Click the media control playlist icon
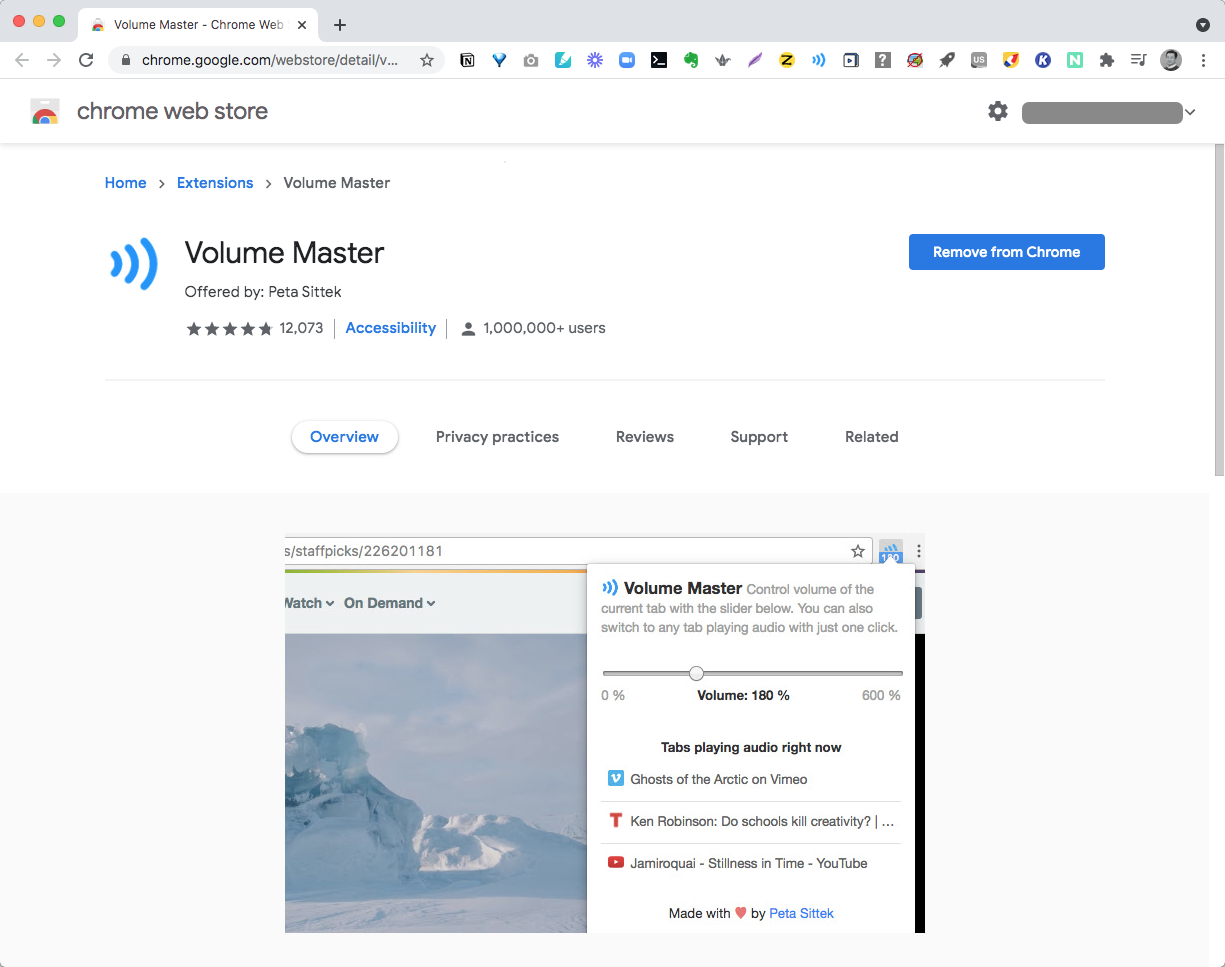Image resolution: width=1225 pixels, height=967 pixels. [x=1138, y=60]
